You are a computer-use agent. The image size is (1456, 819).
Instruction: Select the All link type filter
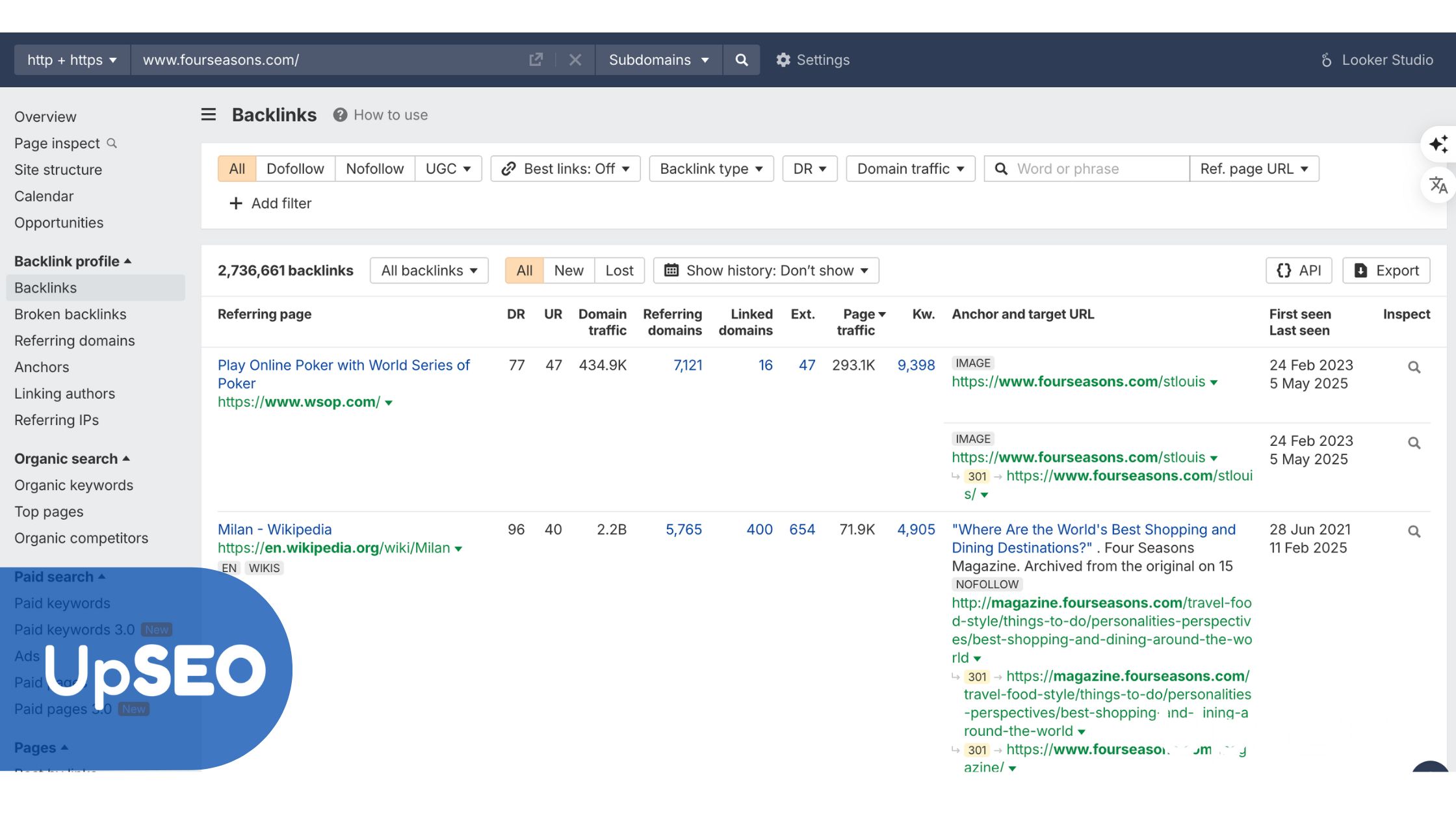237,169
